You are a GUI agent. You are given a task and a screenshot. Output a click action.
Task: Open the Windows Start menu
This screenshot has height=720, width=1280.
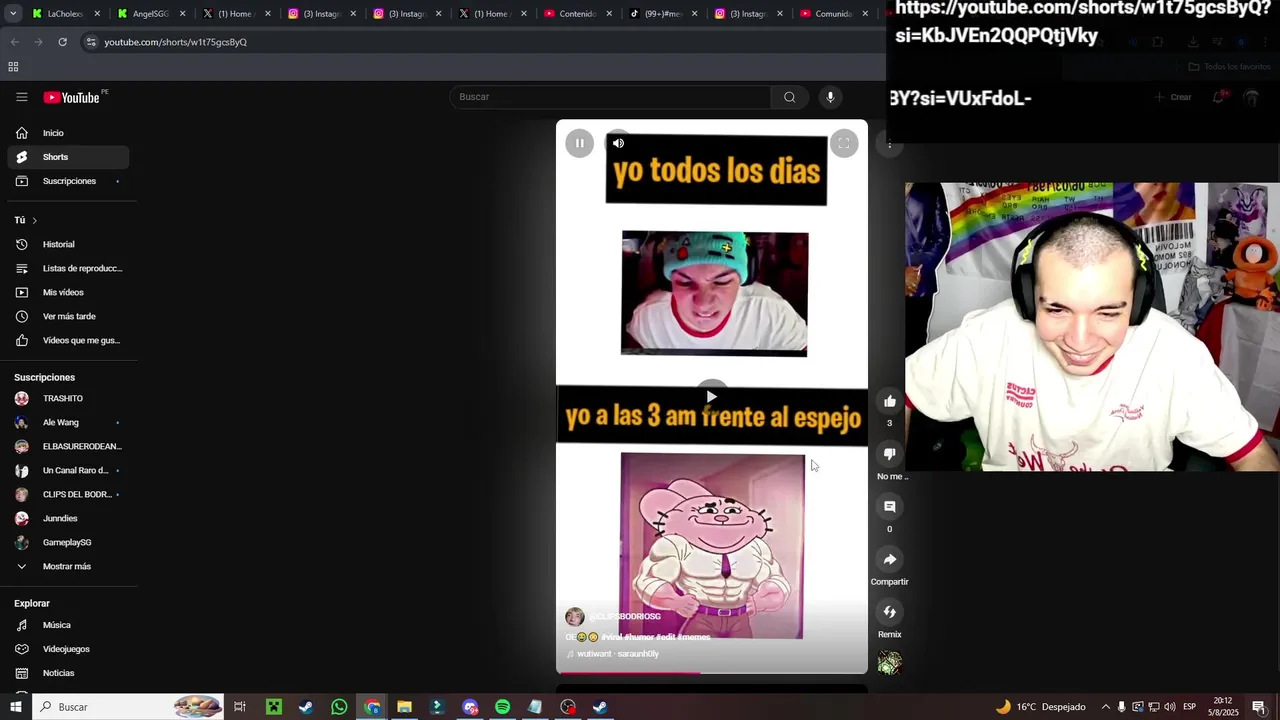[x=15, y=707]
